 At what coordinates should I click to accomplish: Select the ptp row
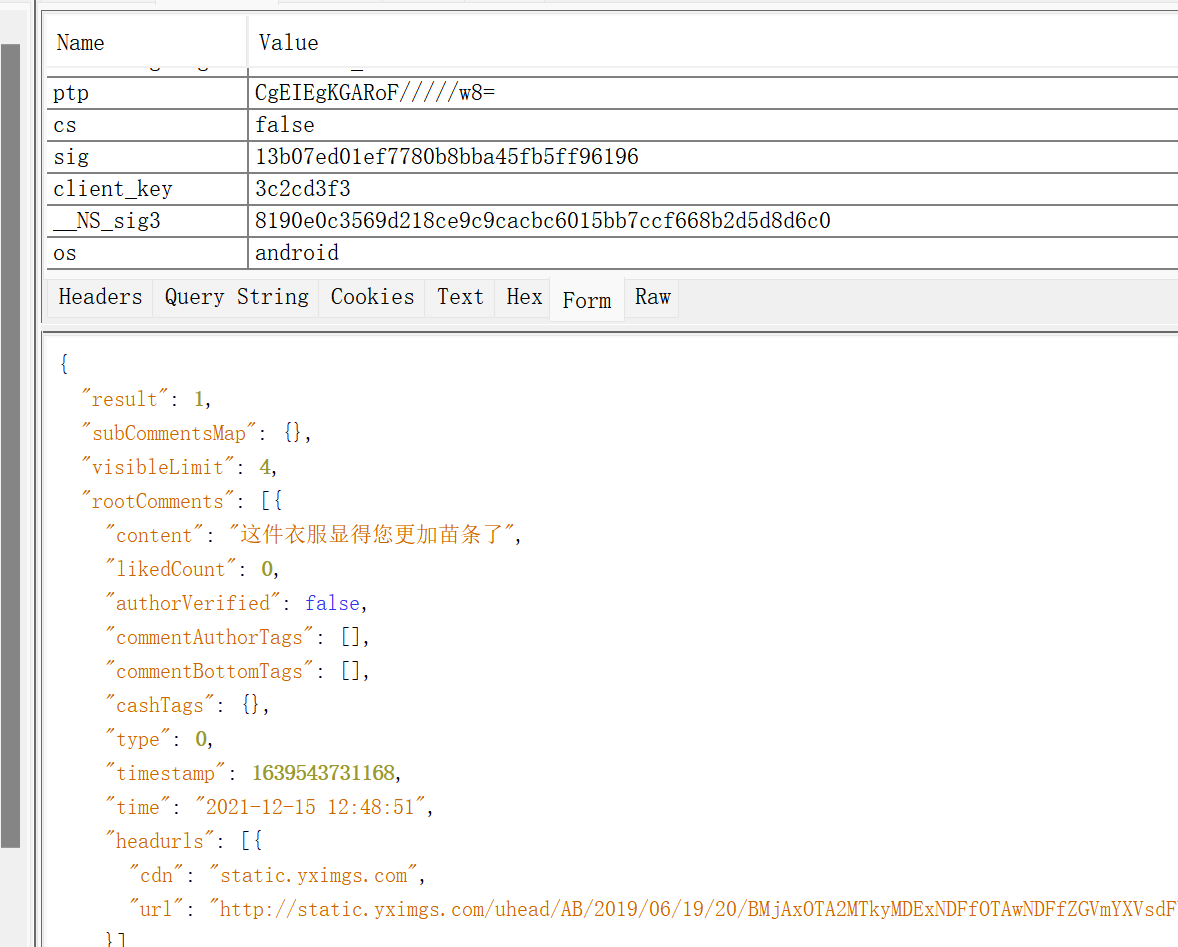[x=71, y=93]
